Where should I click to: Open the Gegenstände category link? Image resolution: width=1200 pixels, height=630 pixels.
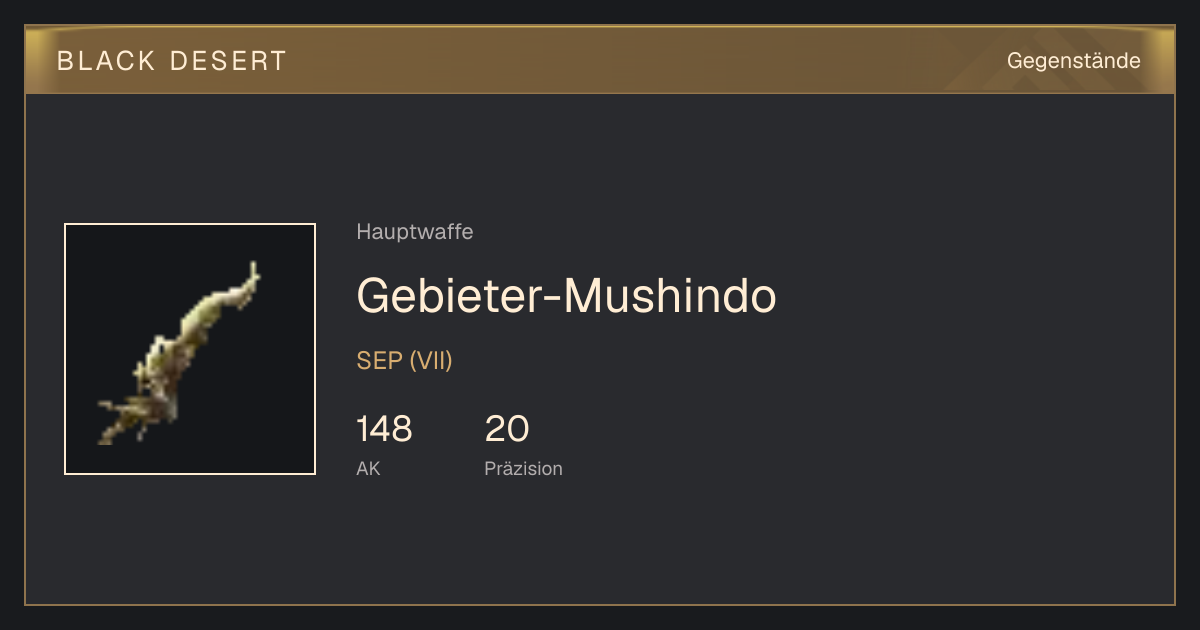coord(1073,61)
